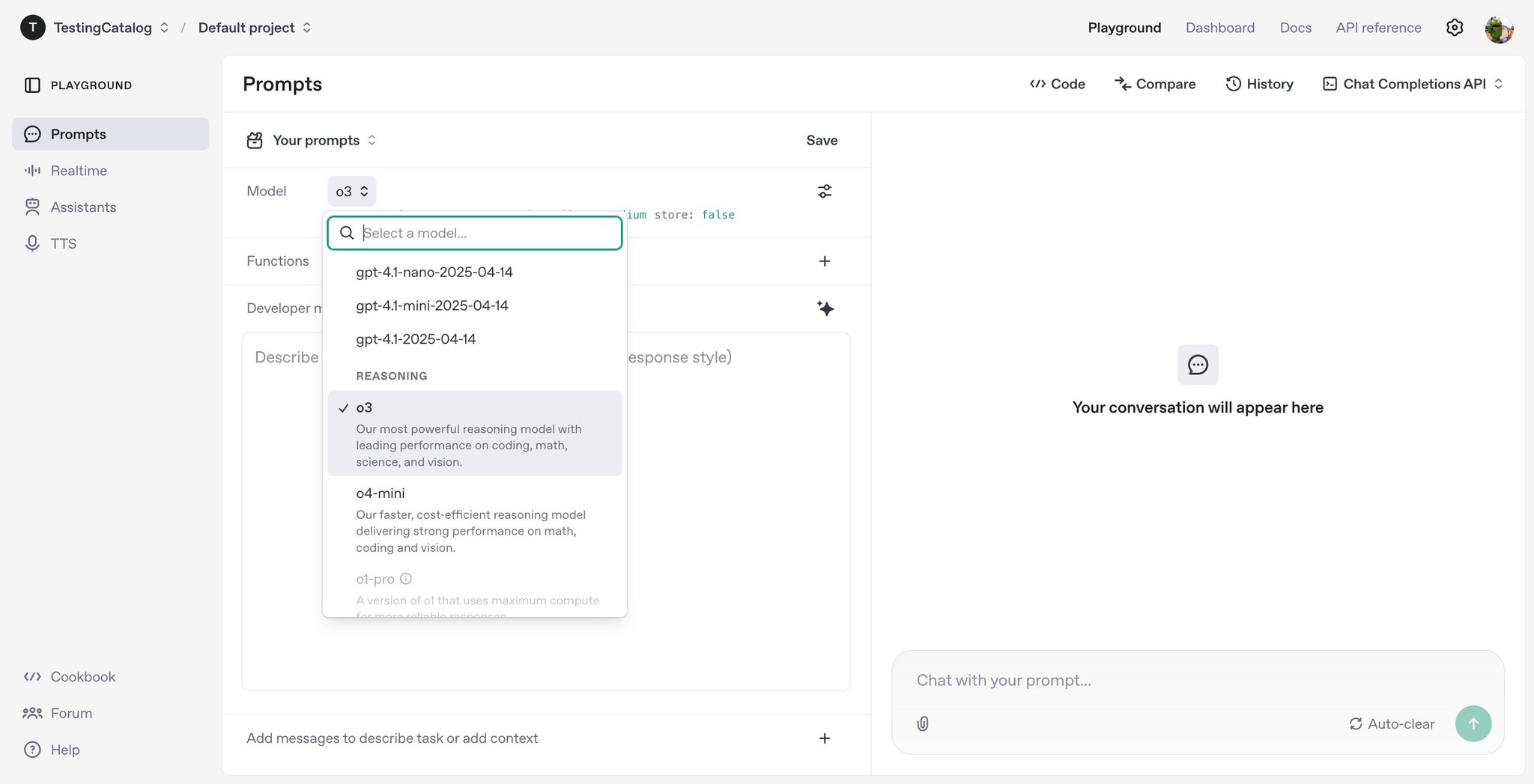The width and height of the screenshot is (1534, 784).
Task: Click the Your prompts clipboard icon
Action: point(255,140)
